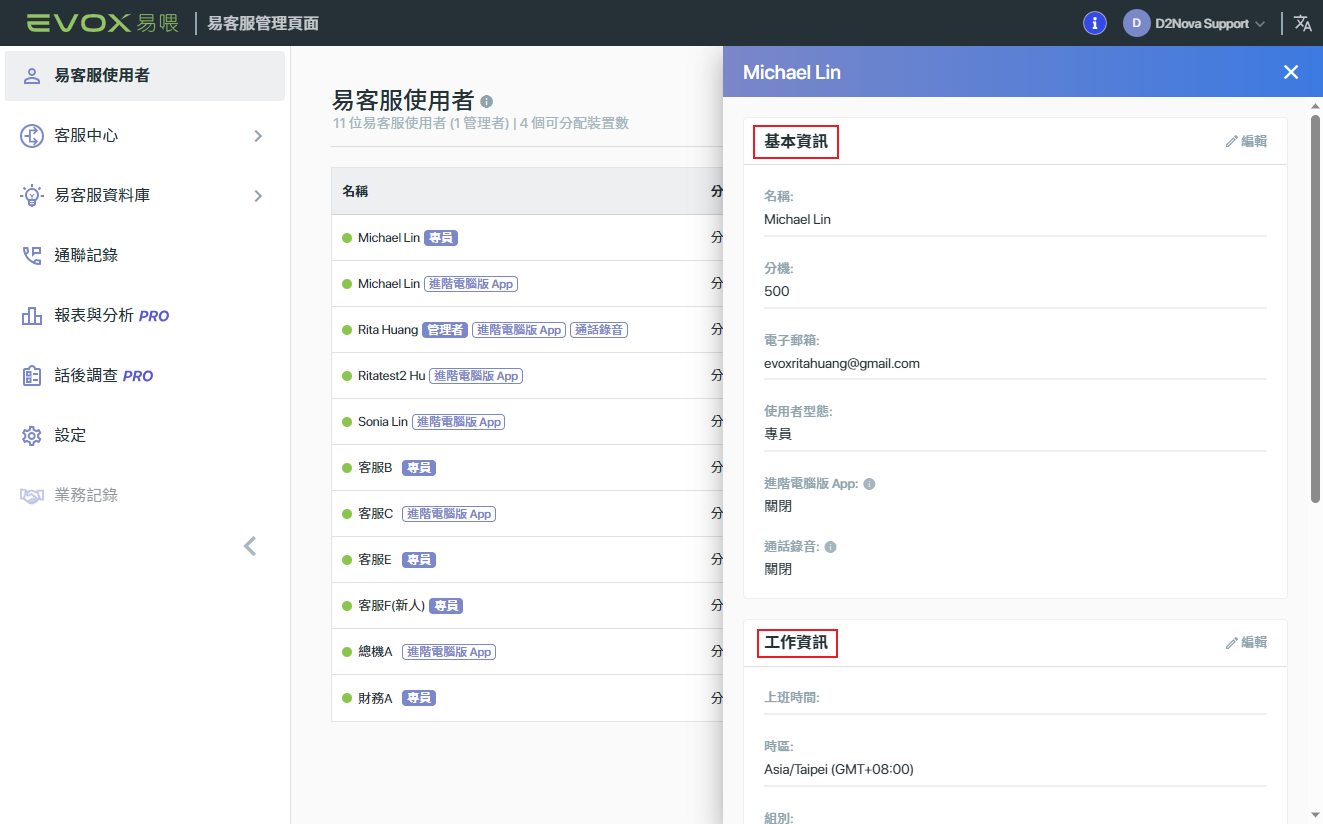Select Michael Lin row tagged 進階電腦版 App
This screenshot has width=1323, height=824.
527,284
